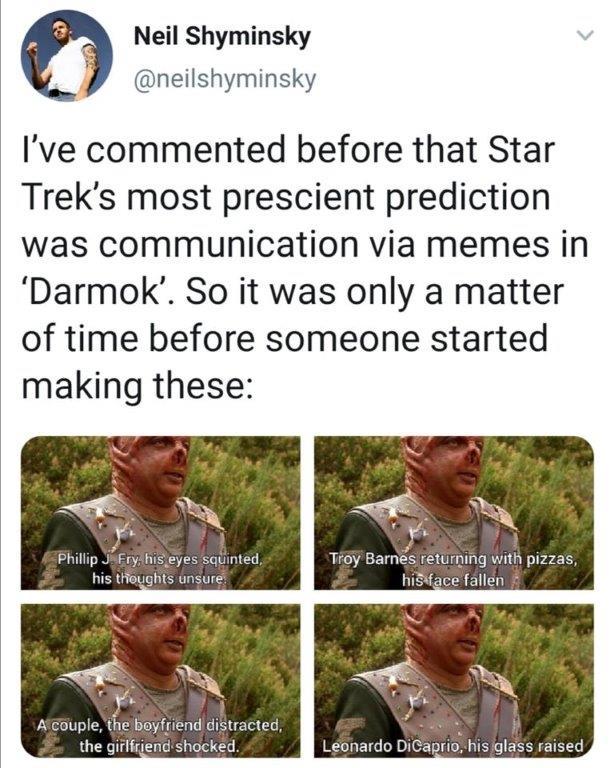
Task: Click caption 'Troy Barnes returning with pizzas'
Action: coord(453,558)
